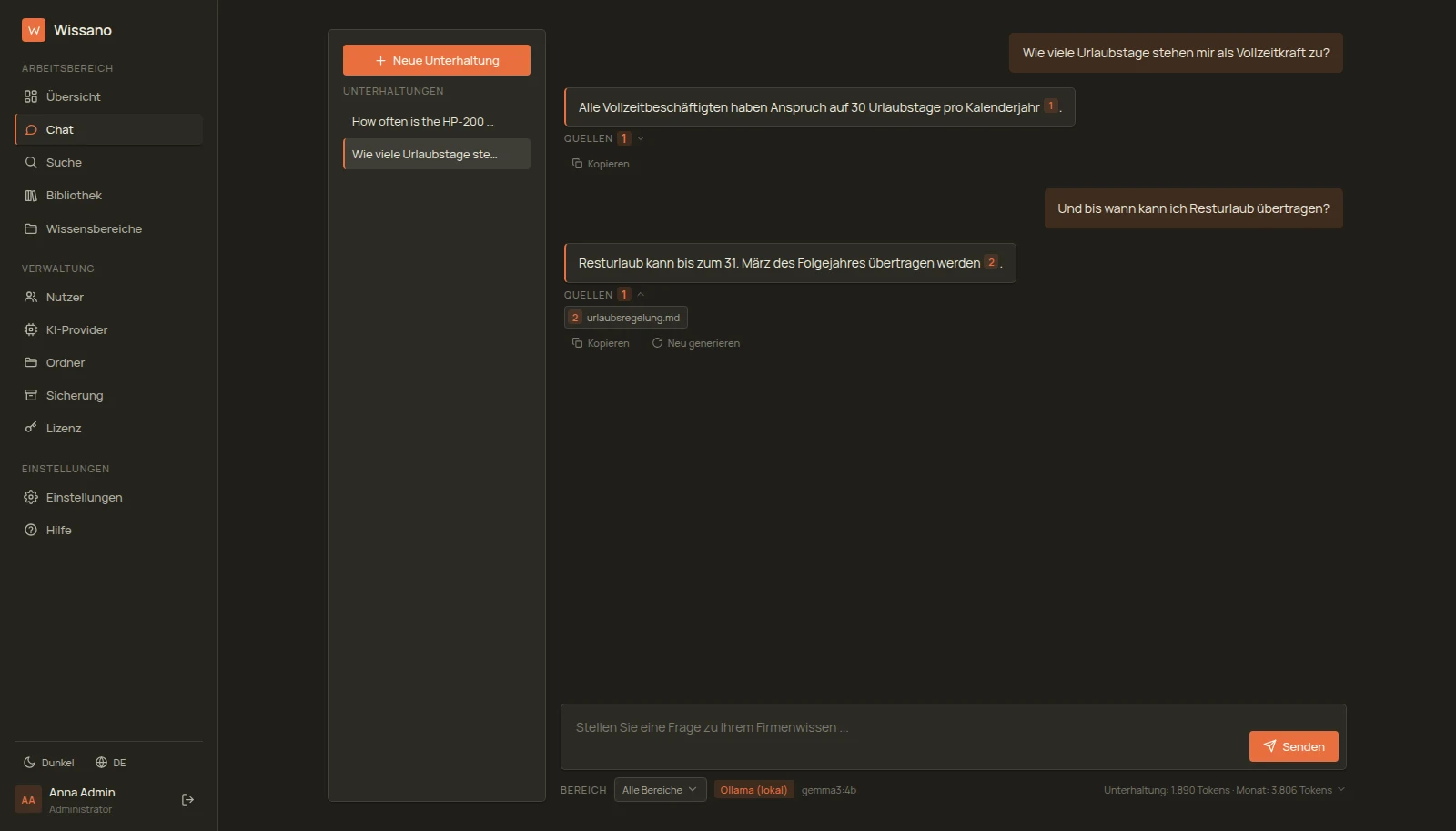Viewport: 1456px width, 831px height.
Task: Click citation 2 in the Resturlaub answer
Action: (992, 261)
